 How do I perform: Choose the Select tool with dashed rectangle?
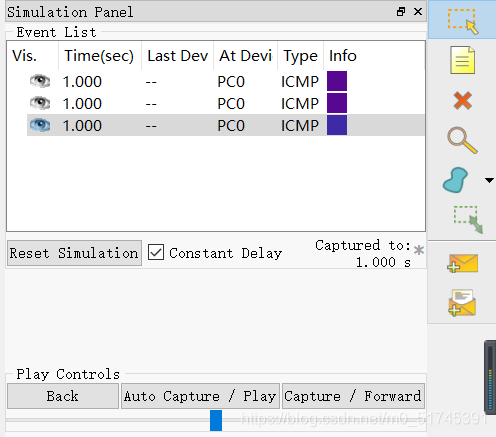[x=463, y=21]
